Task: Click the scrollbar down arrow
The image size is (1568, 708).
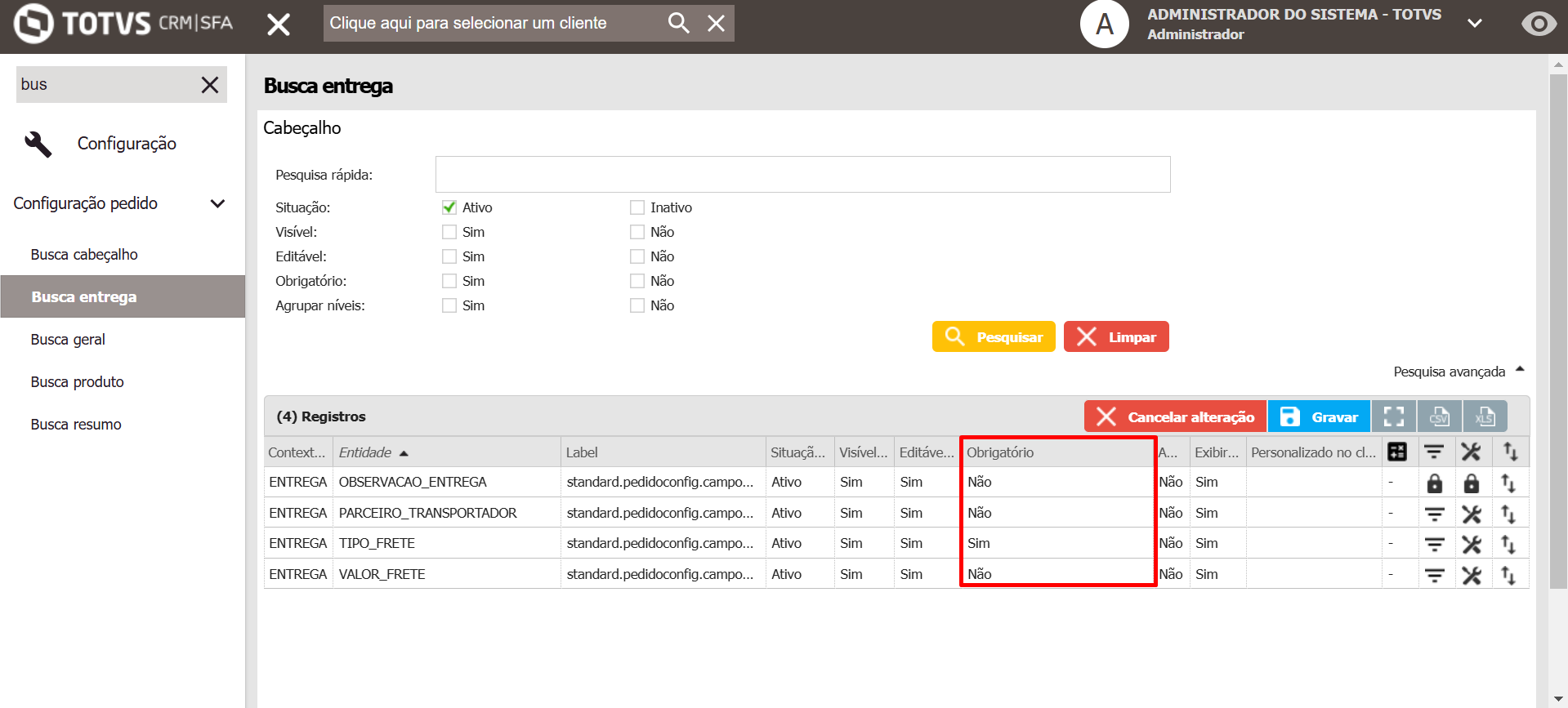Action: [1558, 700]
